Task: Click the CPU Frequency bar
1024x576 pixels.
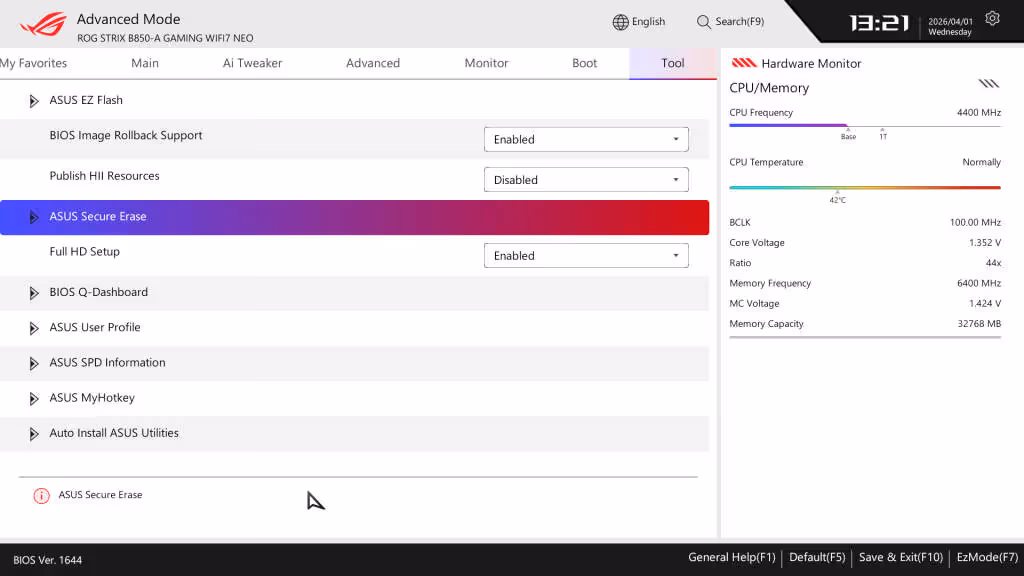Action: tap(865, 125)
